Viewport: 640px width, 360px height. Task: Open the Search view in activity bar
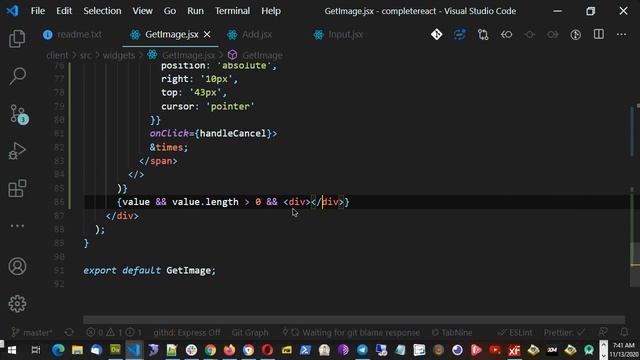[17, 76]
